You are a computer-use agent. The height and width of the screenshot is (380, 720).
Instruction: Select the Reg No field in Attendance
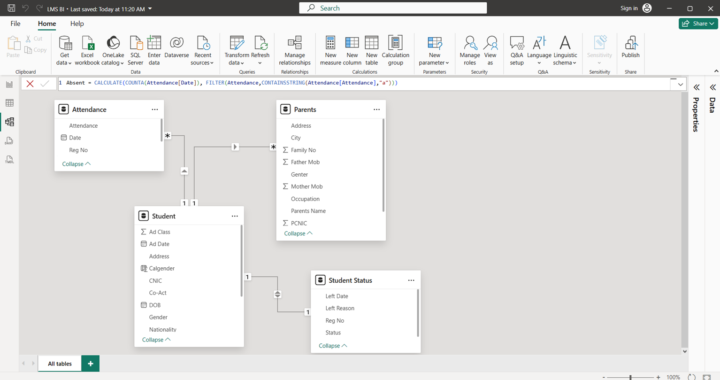tap(78, 150)
